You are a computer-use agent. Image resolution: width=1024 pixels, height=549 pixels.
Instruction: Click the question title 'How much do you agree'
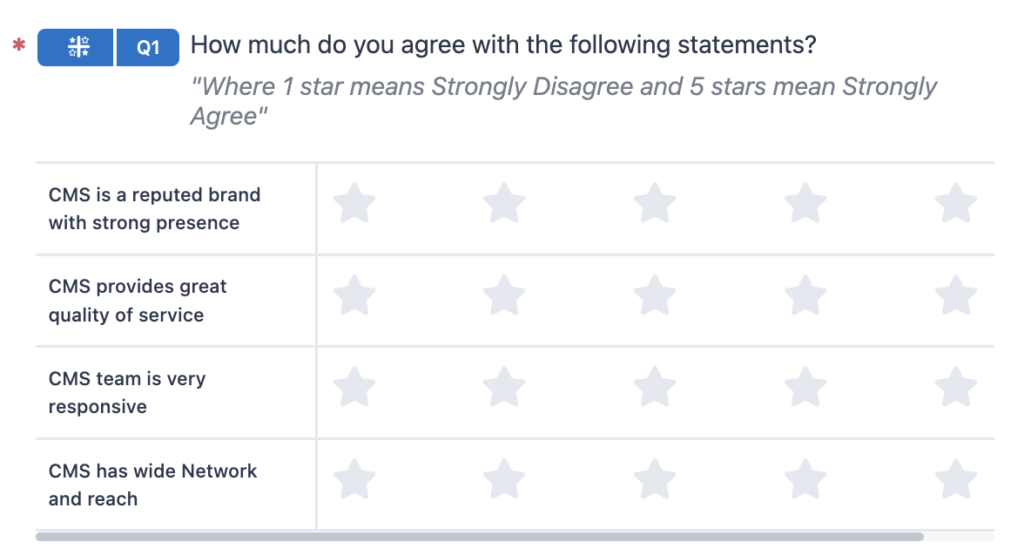pos(503,45)
